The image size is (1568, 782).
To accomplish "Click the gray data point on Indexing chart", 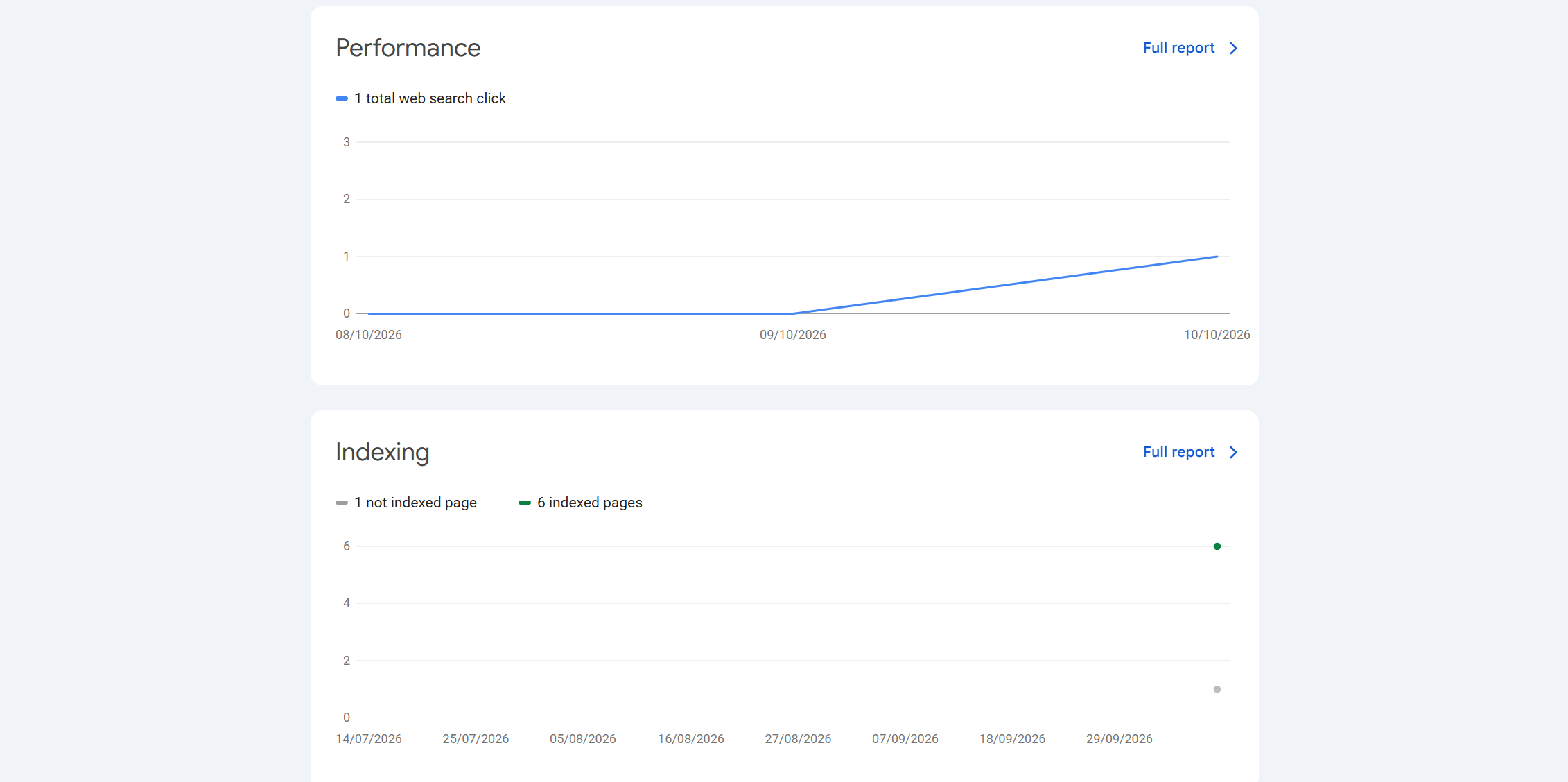I will [x=1217, y=689].
